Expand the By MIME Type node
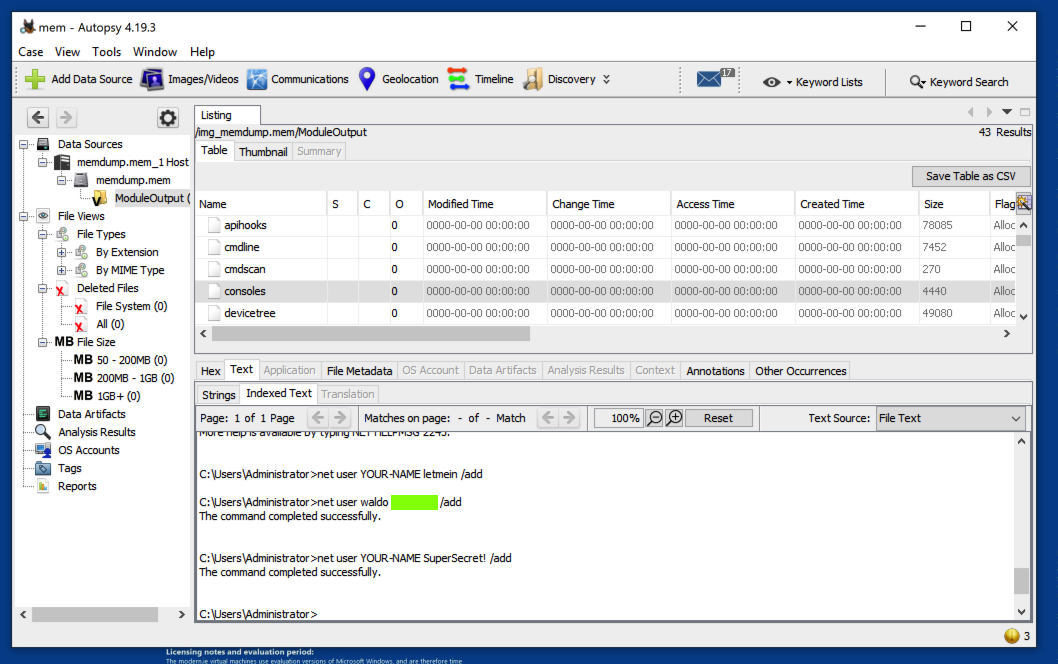Image resolution: width=1058 pixels, height=664 pixels. [63, 270]
